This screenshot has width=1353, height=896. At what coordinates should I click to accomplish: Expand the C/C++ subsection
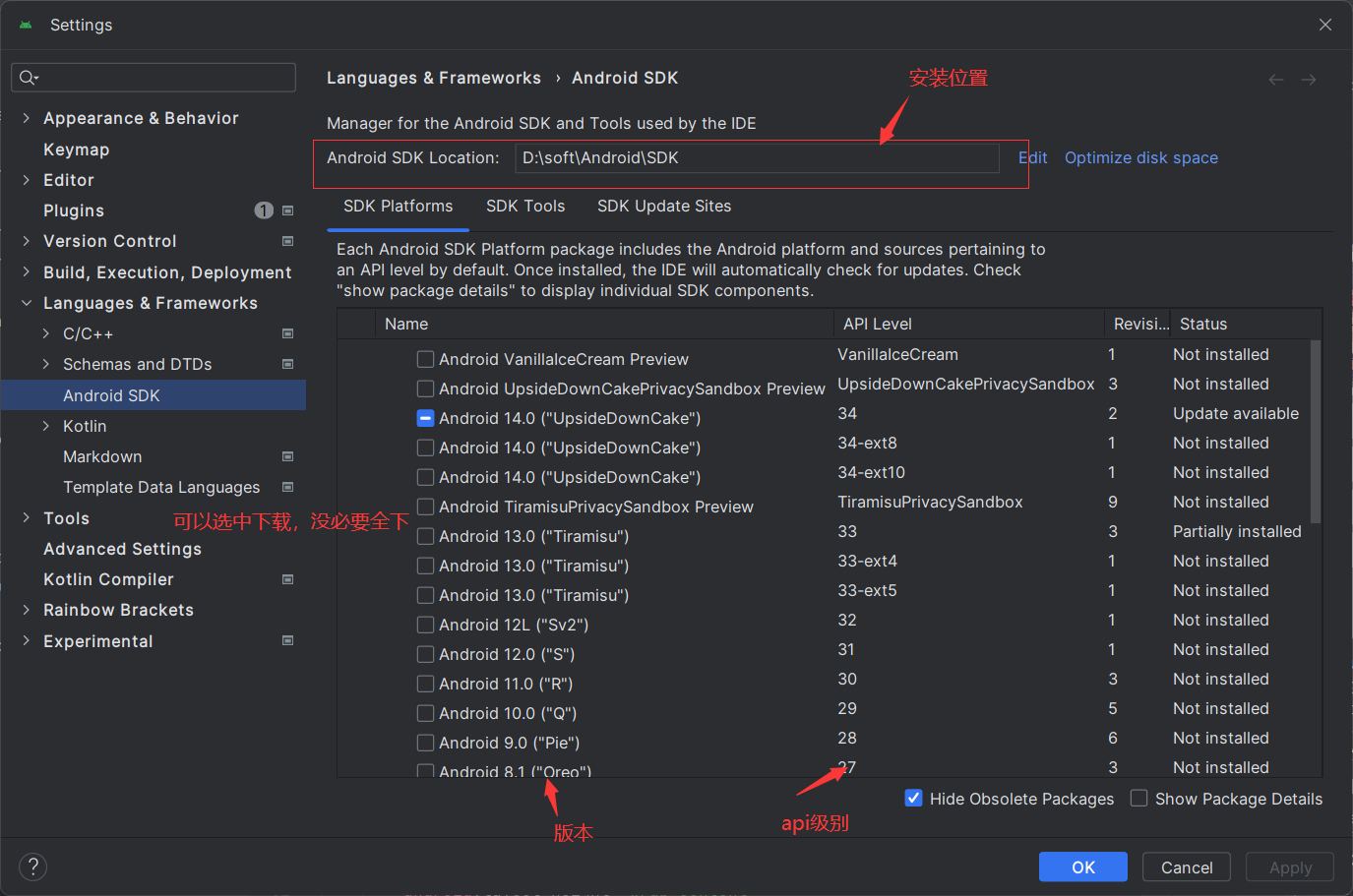point(46,333)
